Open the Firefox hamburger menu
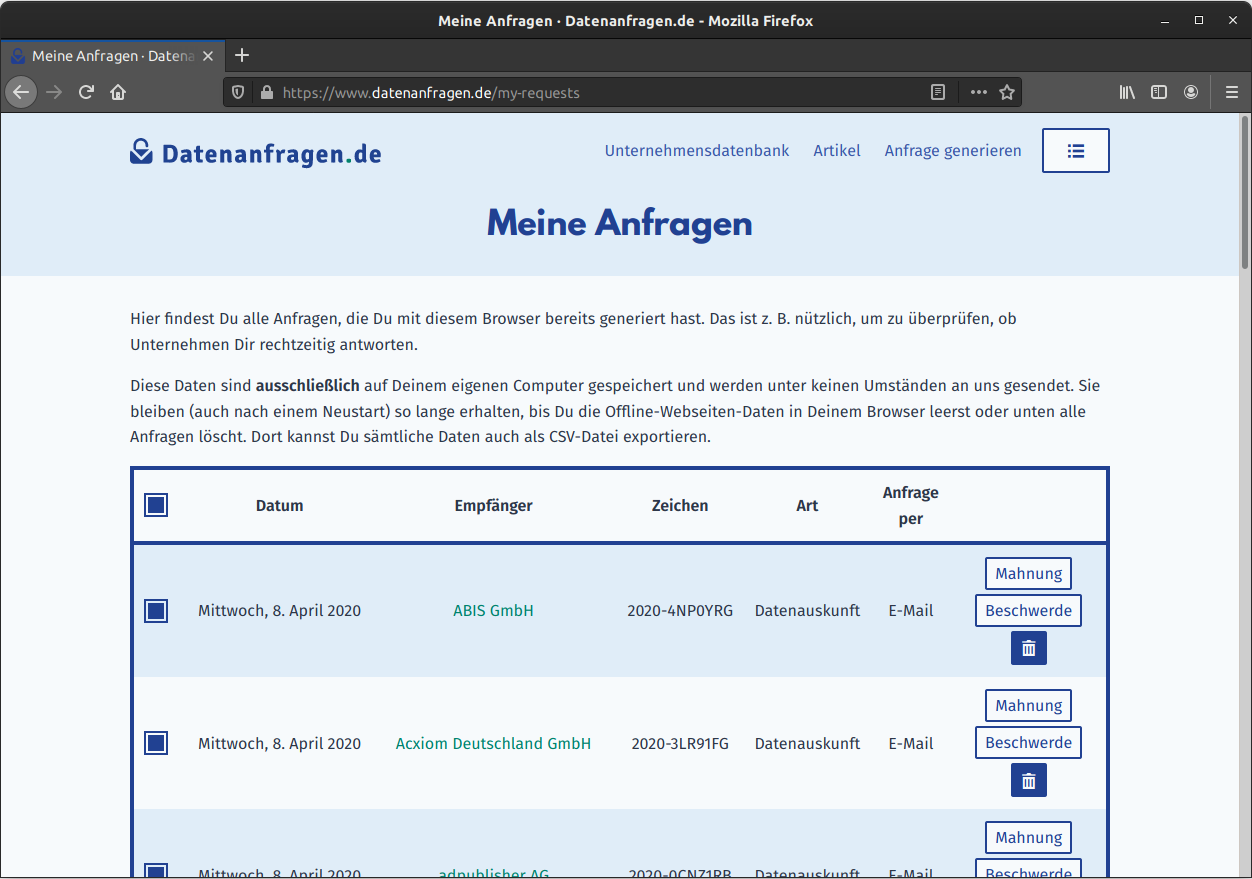The width and height of the screenshot is (1252, 879). point(1232,92)
